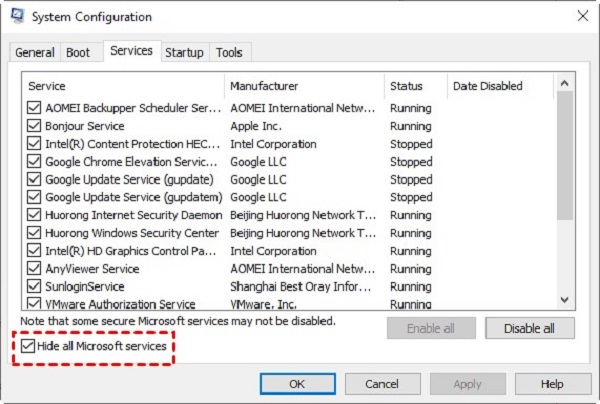Viewport: 600px width, 404px height.
Task: Open Help from the dialog button
Action: [553, 384]
